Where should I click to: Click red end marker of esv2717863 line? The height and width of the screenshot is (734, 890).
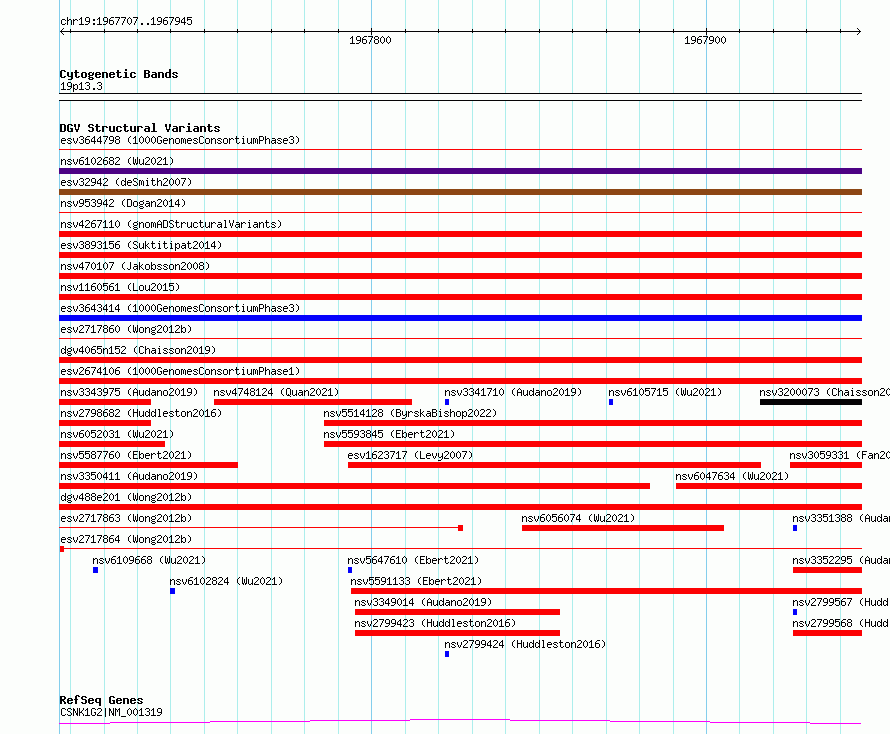460,528
